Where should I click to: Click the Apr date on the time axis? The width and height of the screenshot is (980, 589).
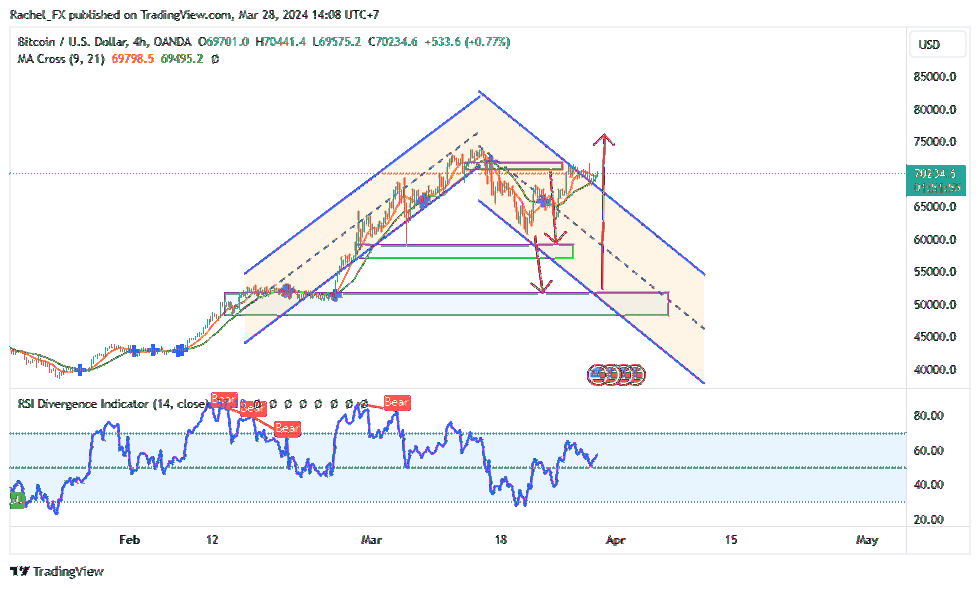click(x=616, y=540)
